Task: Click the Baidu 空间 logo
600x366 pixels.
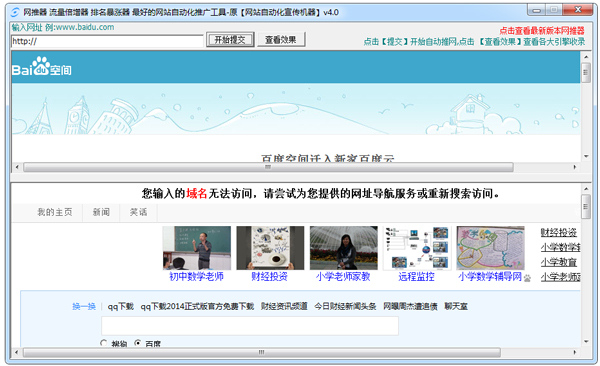Action: [42, 67]
